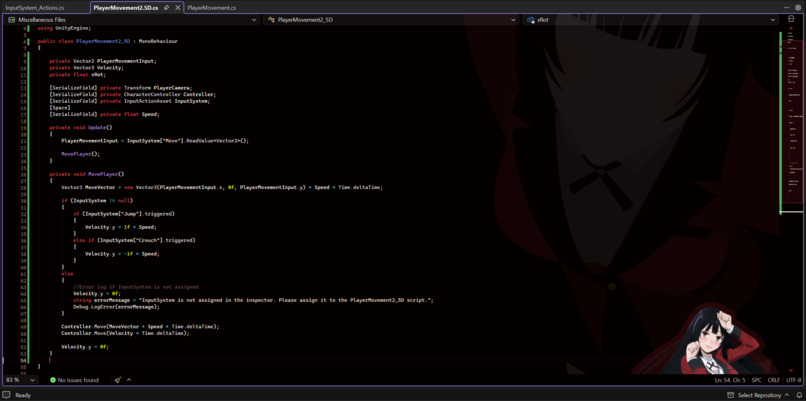Open the PlayerMovement2_5D type navigation dropdown
This screenshot has width=806, height=401.
tap(392, 20)
